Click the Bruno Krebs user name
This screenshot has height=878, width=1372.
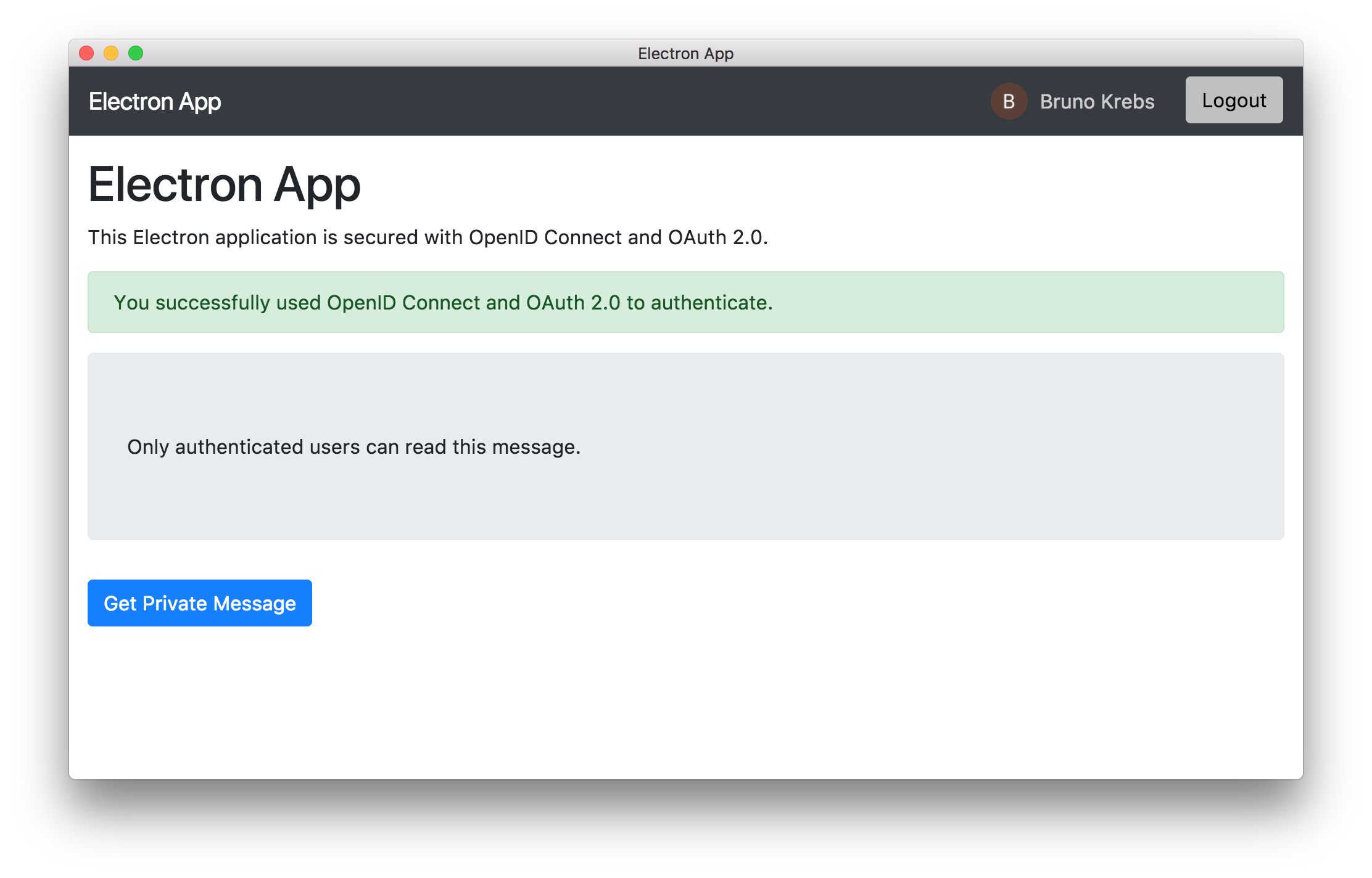(1097, 102)
